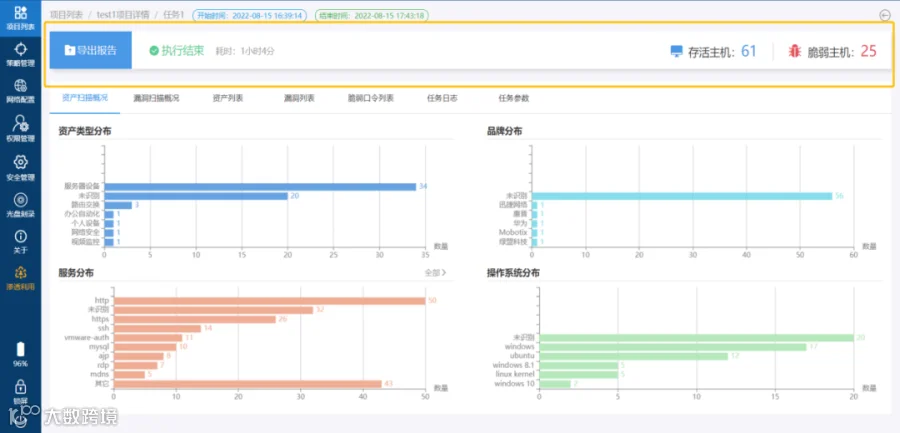900x433 pixels.
Task: Switch to the 漏洞扫描概况 tab
Action: pos(156,98)
